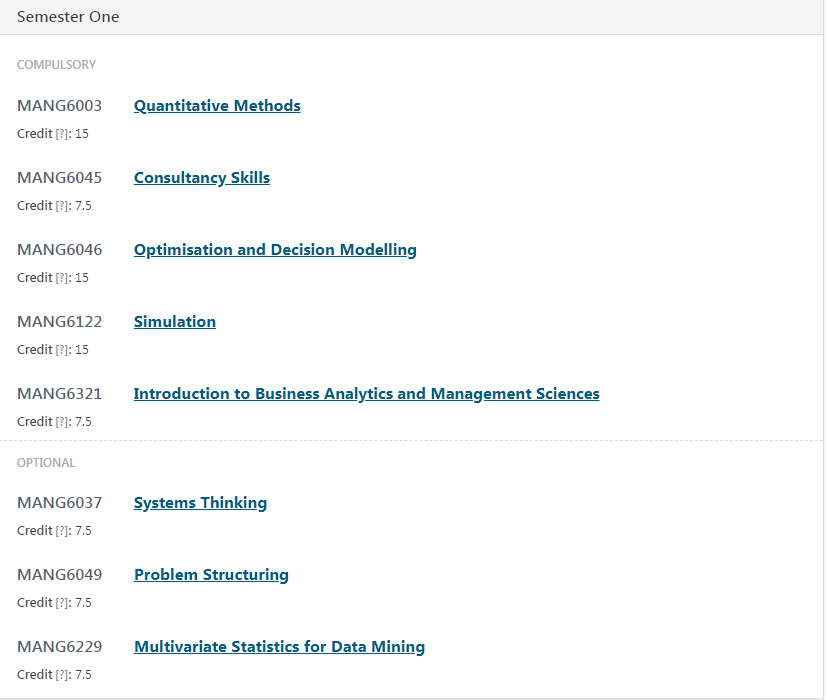Click the MANG6229 module code
The height and width of the screenshot is (700, 826).
click(x=59, y=647)
